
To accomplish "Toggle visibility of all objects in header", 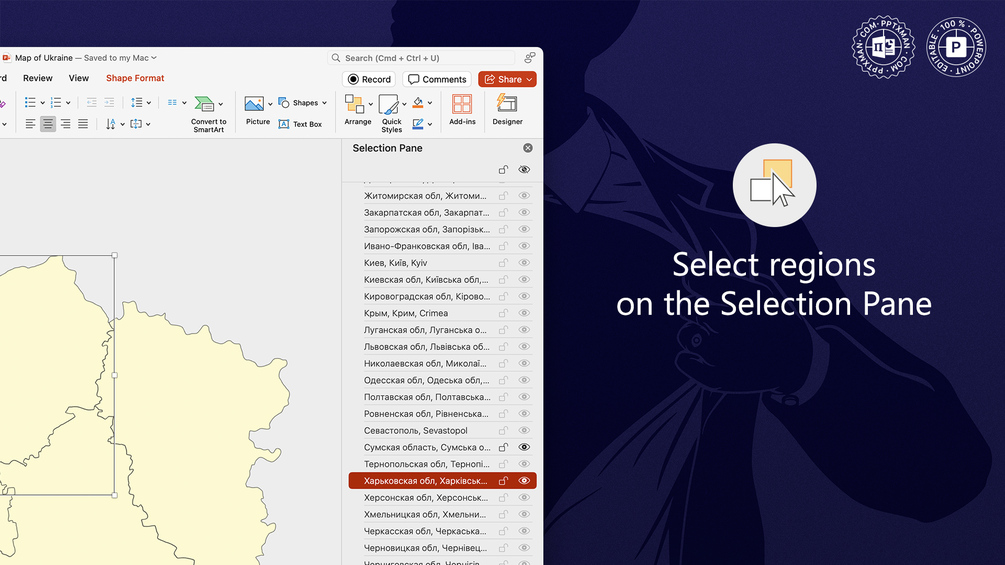I will pos(524,170).
